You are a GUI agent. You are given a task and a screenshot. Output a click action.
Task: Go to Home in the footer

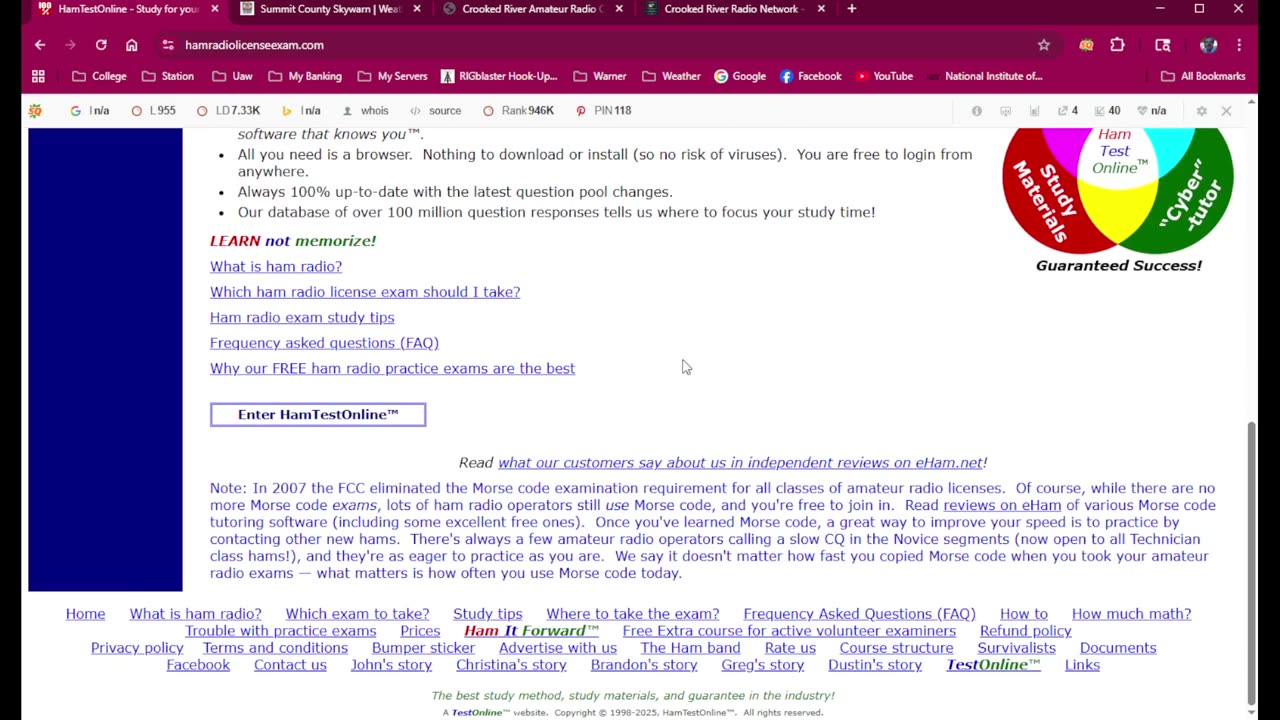click(85, 614)
